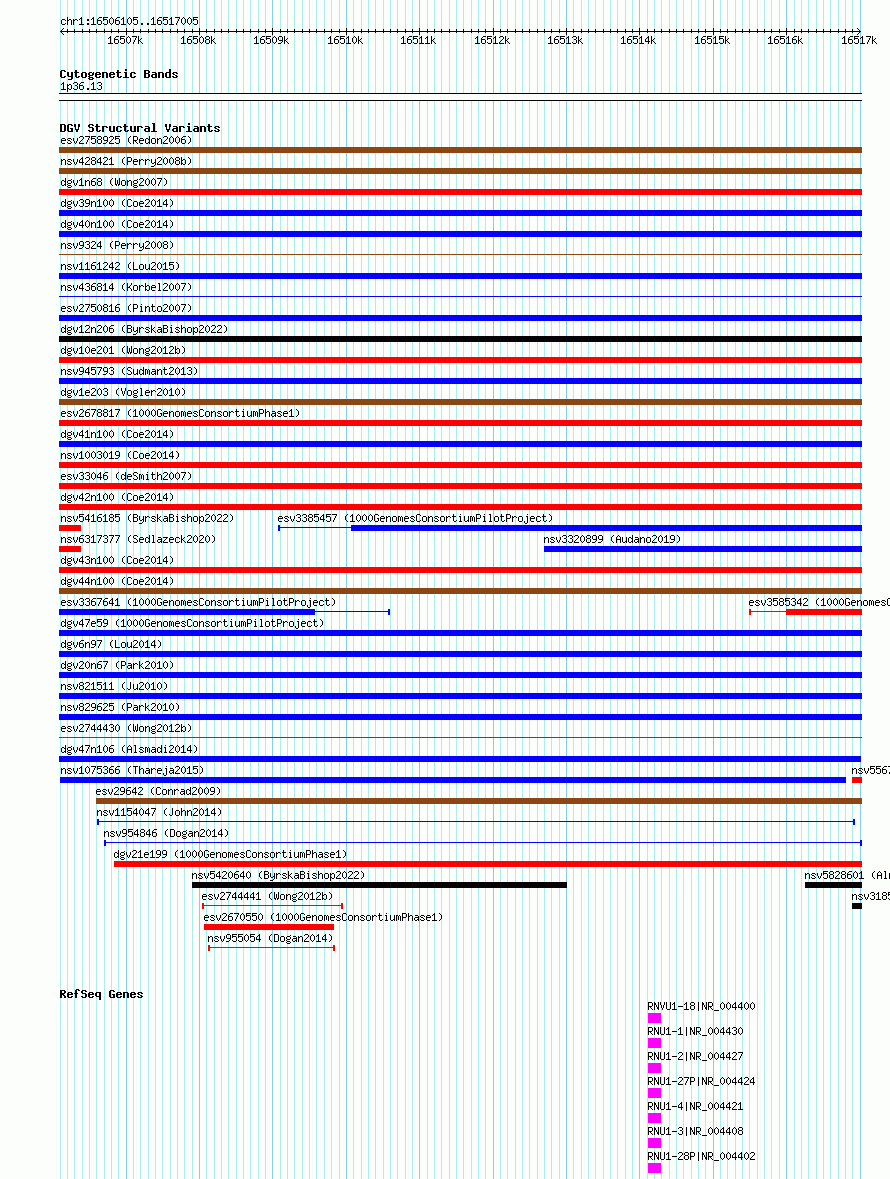Click the Cytogenetic Bands track title
890x1179 pixels.
point(119,74)
